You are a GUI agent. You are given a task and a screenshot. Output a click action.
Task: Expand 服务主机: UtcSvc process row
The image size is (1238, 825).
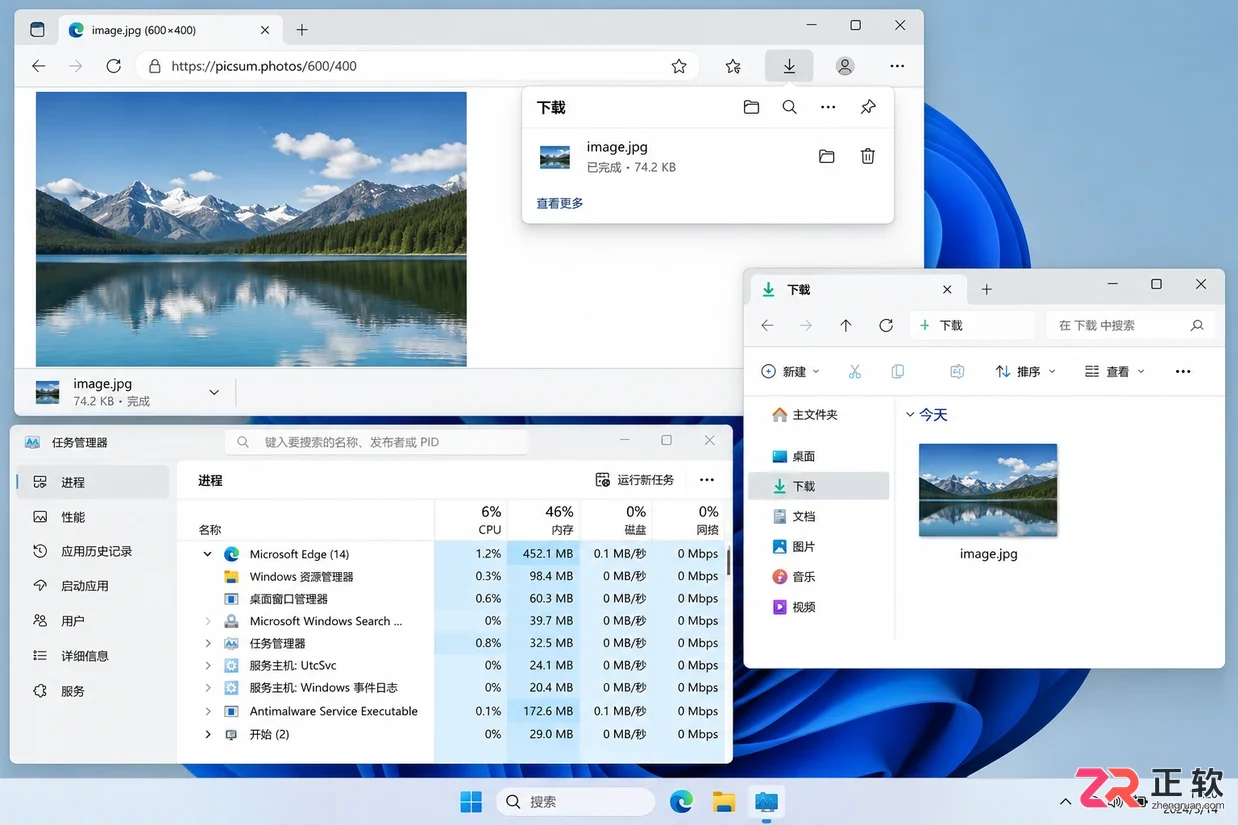pyautogui.click(x=208, y=665)
